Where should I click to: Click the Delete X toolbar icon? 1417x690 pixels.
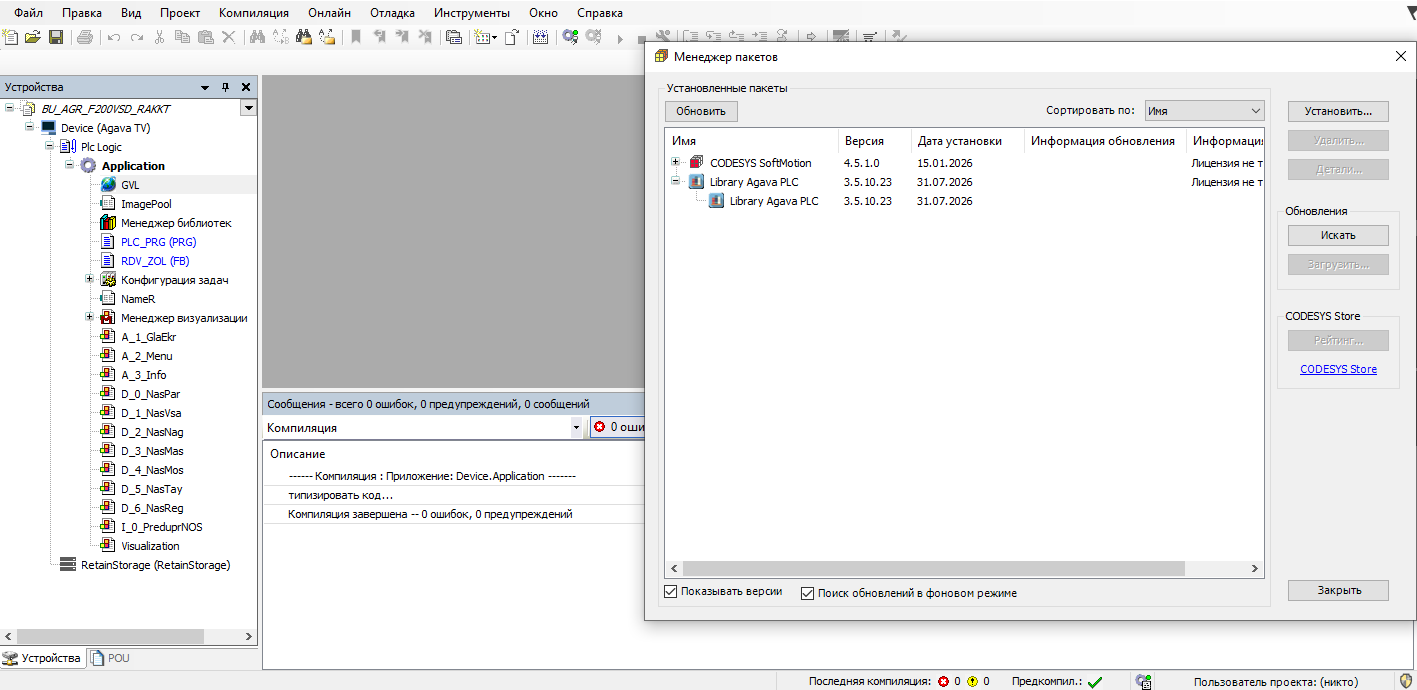tap(228, 37)
